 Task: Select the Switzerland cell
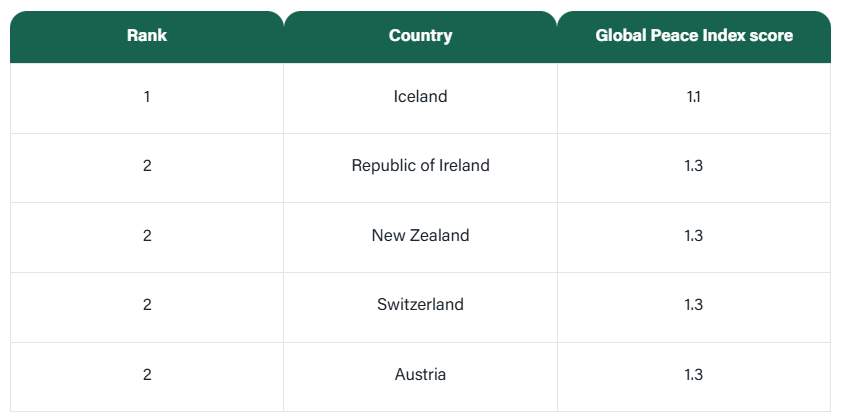click(420, 305)
